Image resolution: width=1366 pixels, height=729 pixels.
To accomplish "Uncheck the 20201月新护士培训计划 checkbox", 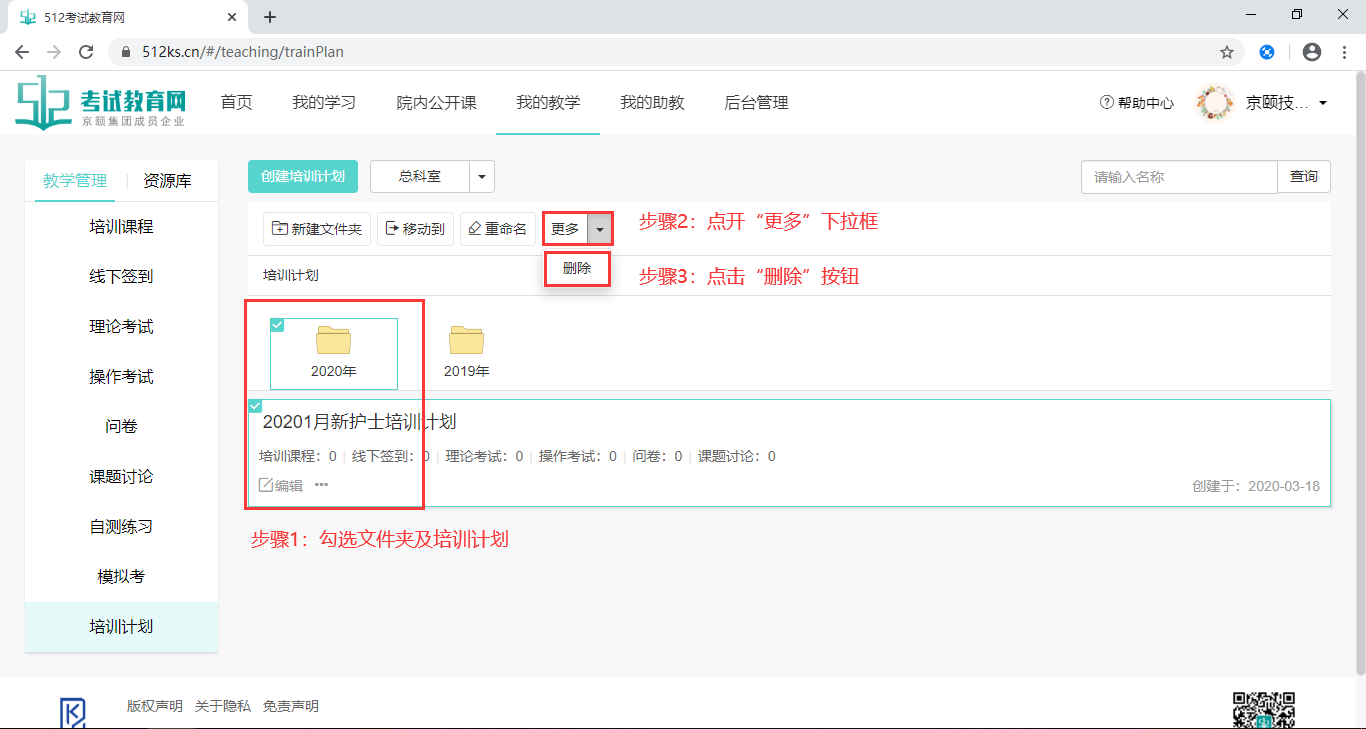I will coord(255,406).
